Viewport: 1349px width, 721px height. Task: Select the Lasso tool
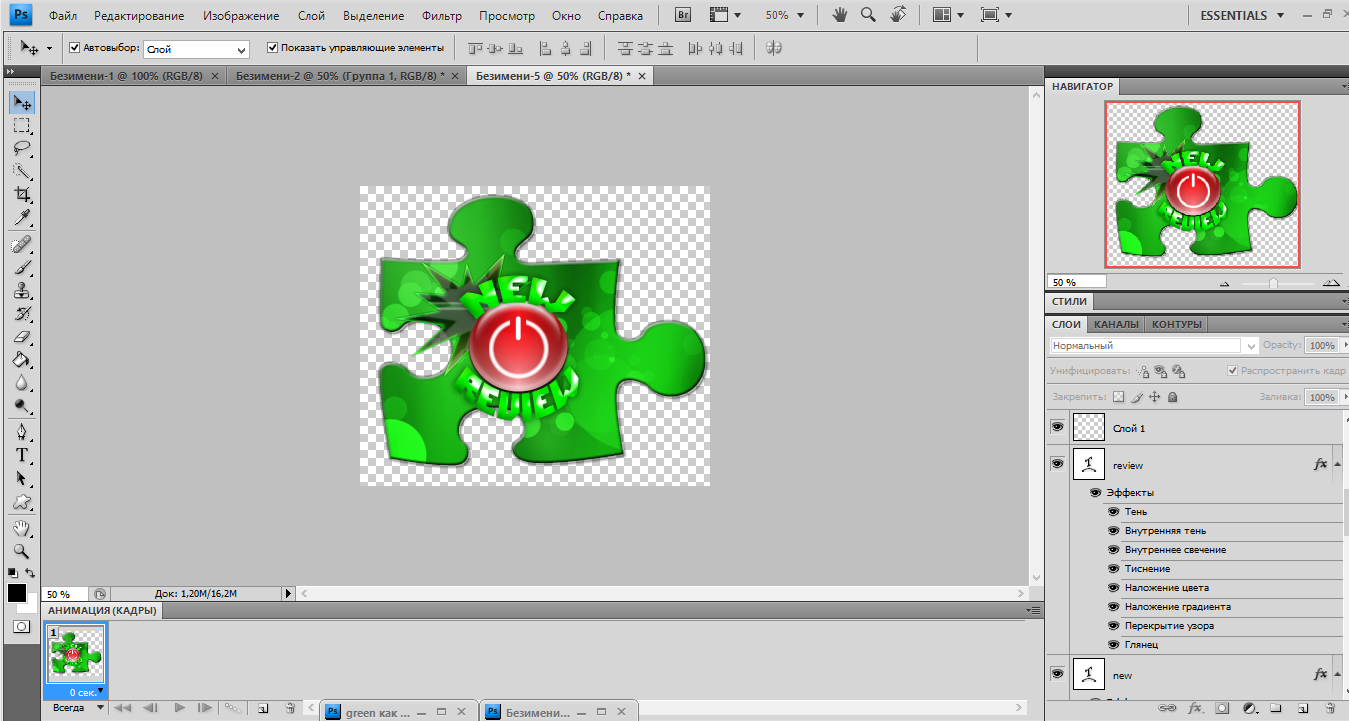pos(21,148)
